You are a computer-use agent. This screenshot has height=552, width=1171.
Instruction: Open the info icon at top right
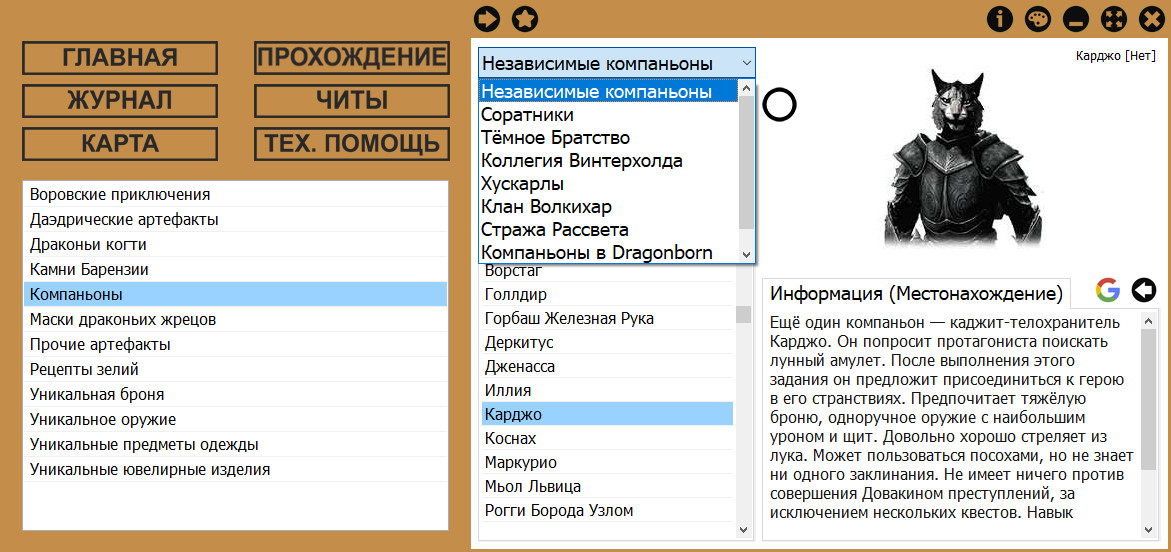999,19
